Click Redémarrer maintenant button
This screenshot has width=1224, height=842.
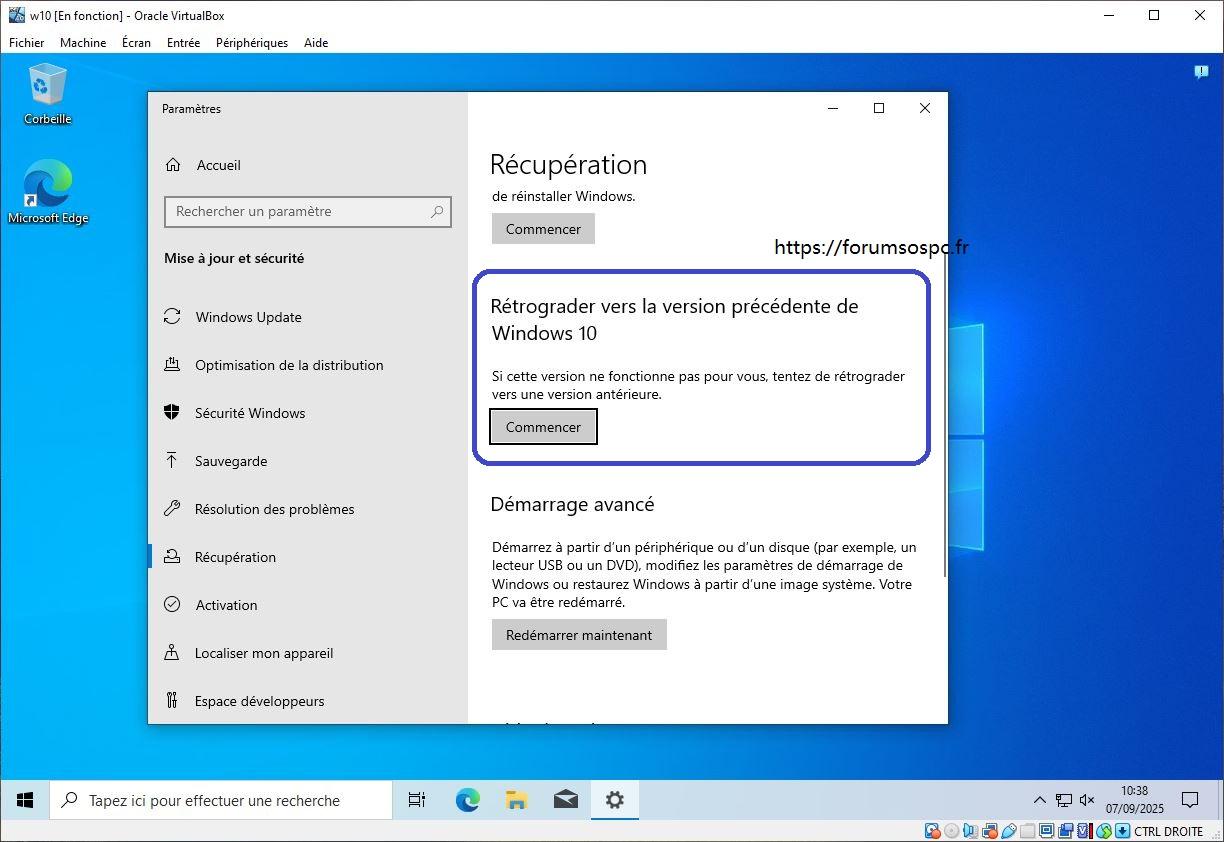pyautogui.click(x=579, y=635)
